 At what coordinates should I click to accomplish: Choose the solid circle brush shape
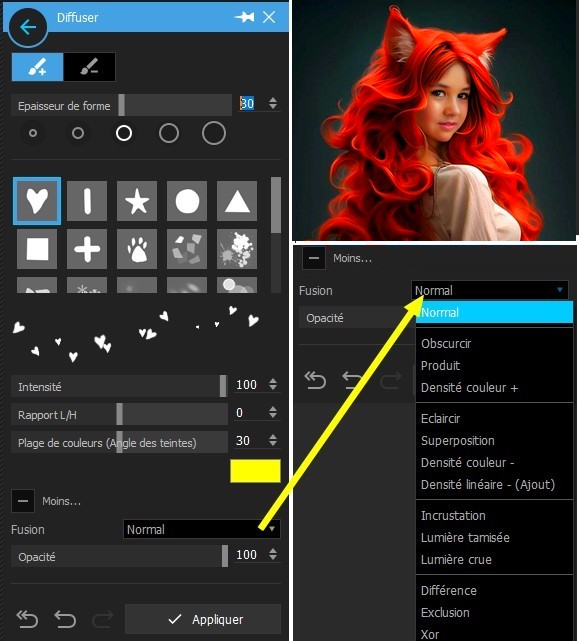click(187, 201)
